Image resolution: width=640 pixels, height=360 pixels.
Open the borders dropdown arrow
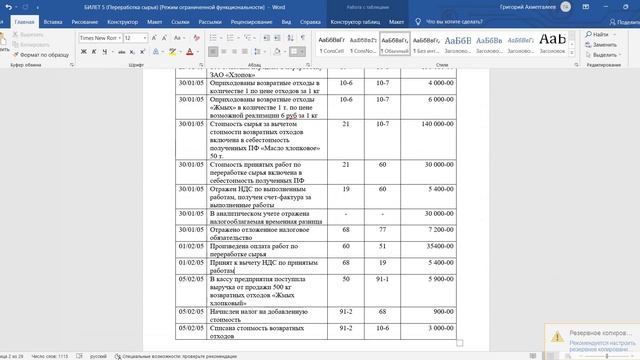coord(302,52)
